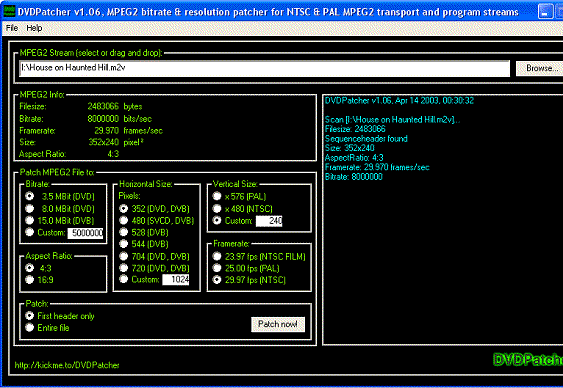Click the Patch now! button
The image size is (563, 388).
point(278,324)
